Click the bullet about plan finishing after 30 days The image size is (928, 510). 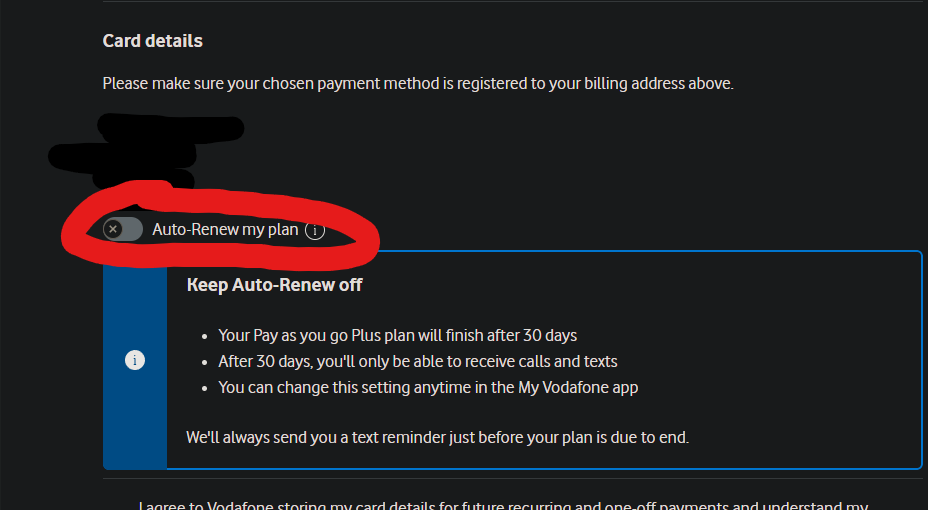point(397,335)
